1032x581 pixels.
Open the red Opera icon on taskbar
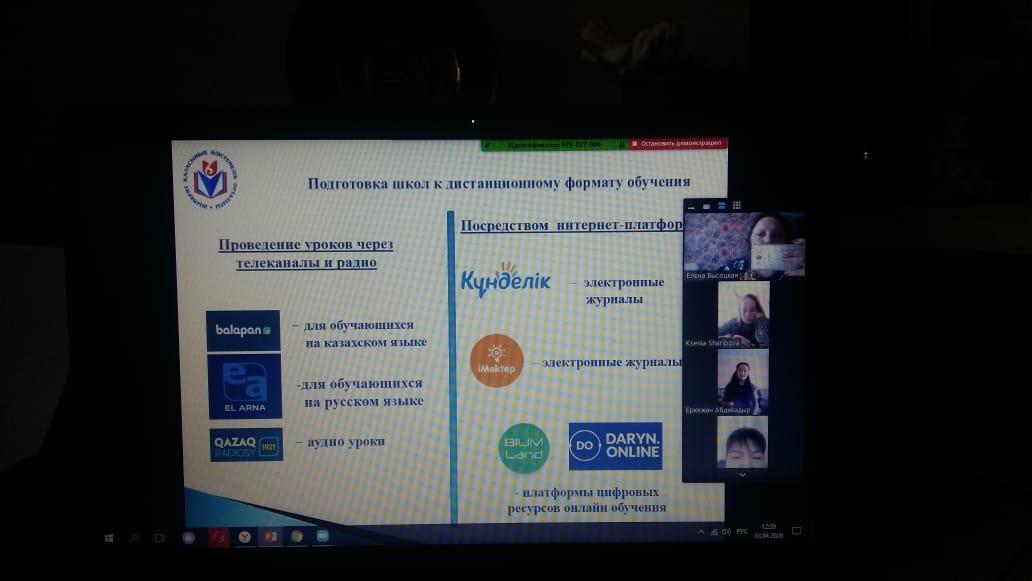click(219, 538)
